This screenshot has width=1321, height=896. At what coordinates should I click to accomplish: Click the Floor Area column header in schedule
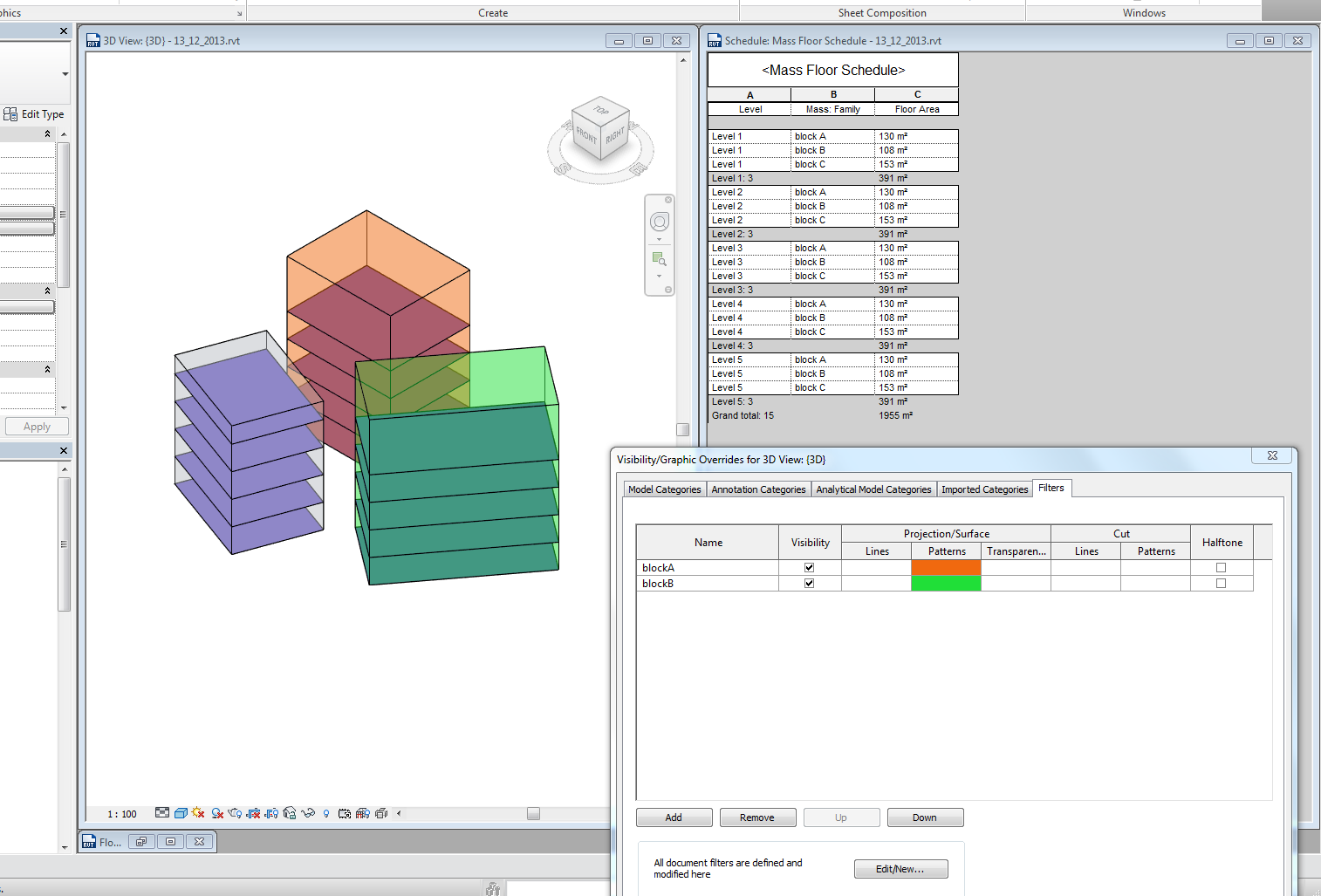coord(917,109)
